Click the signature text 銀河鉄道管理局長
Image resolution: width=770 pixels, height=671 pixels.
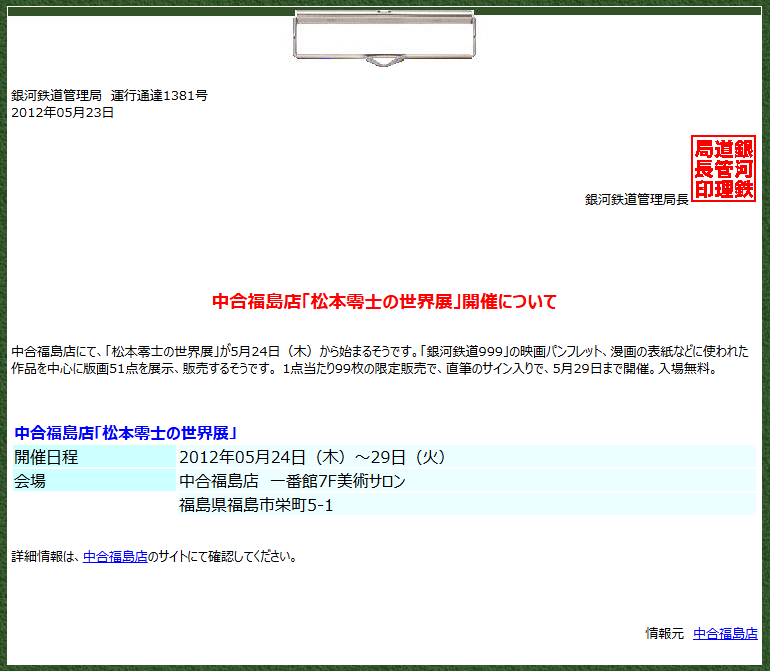tap(637, 199)
